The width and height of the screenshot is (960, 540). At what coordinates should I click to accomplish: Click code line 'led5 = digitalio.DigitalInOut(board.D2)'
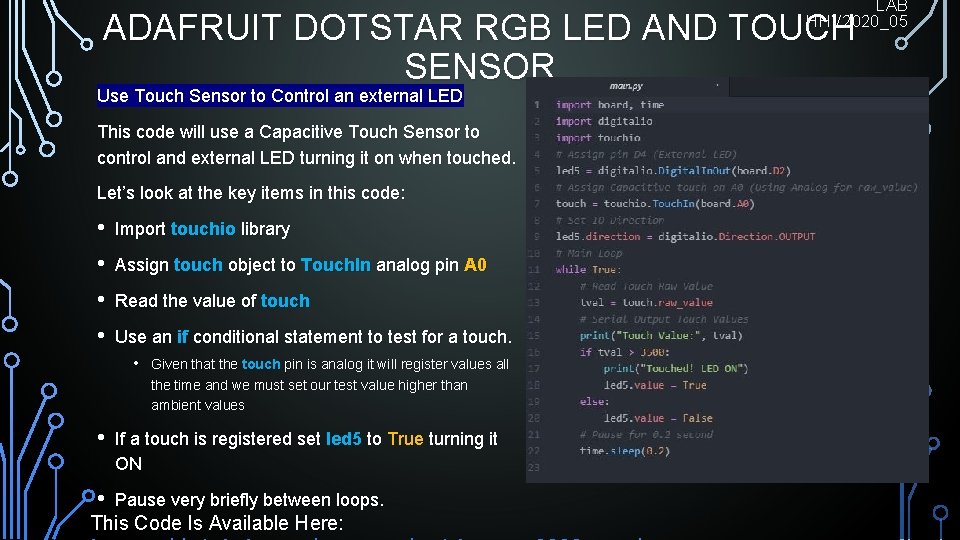tap(673, 171)
